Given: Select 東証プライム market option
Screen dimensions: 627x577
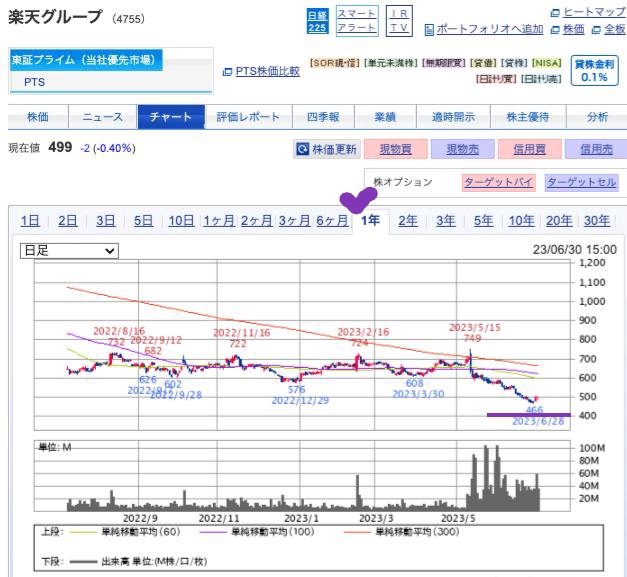Looking at the screenshot, I should tap(86, 60).
